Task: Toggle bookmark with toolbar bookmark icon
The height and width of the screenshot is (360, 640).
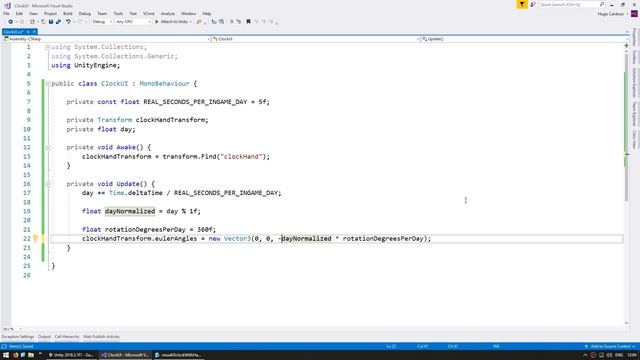Action: tap(248, 22)
